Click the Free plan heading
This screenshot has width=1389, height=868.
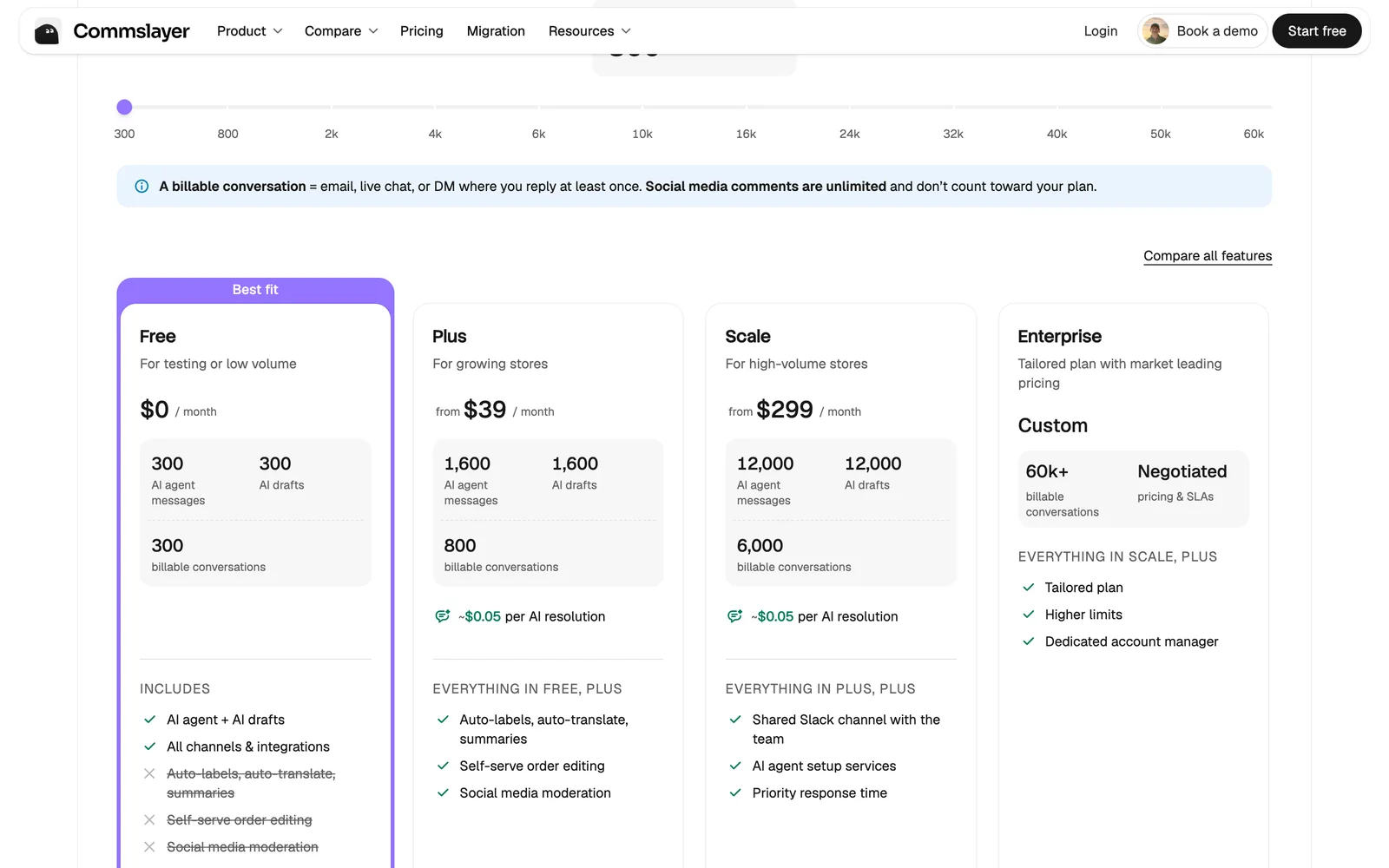point(158,337)
